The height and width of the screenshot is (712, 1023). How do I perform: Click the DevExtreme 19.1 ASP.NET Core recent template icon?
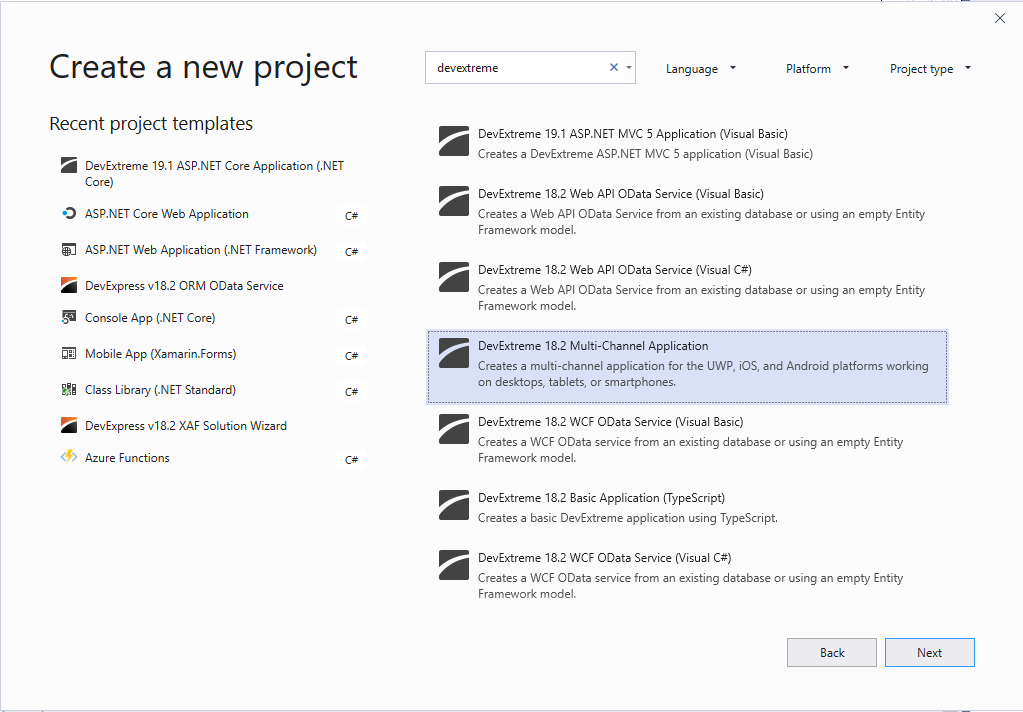(69, 165)
